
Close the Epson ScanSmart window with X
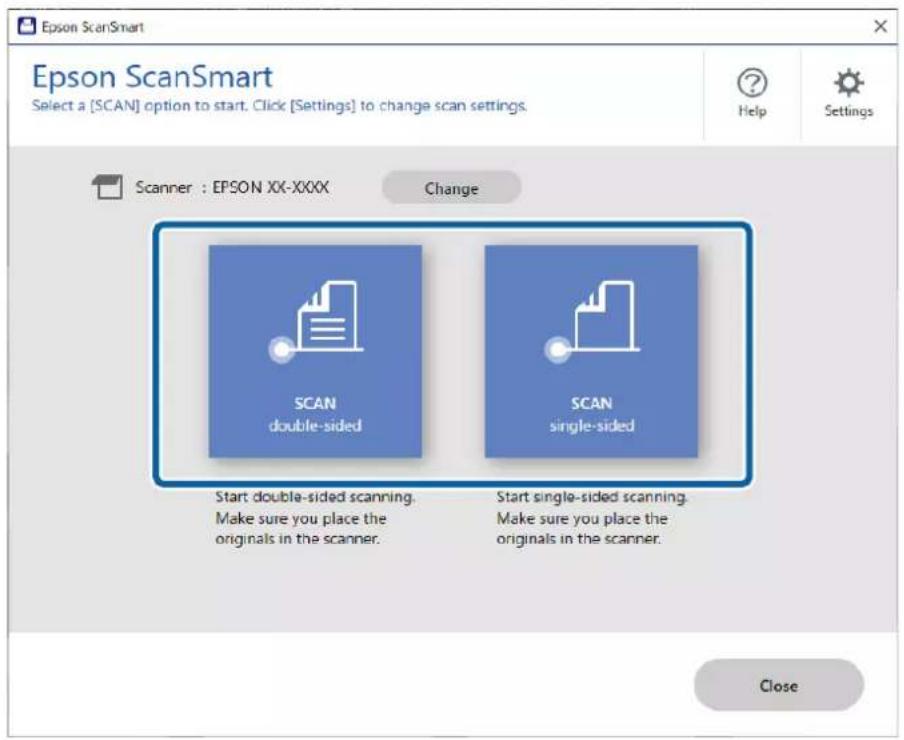pyautogui.click(x=880, y=27)
